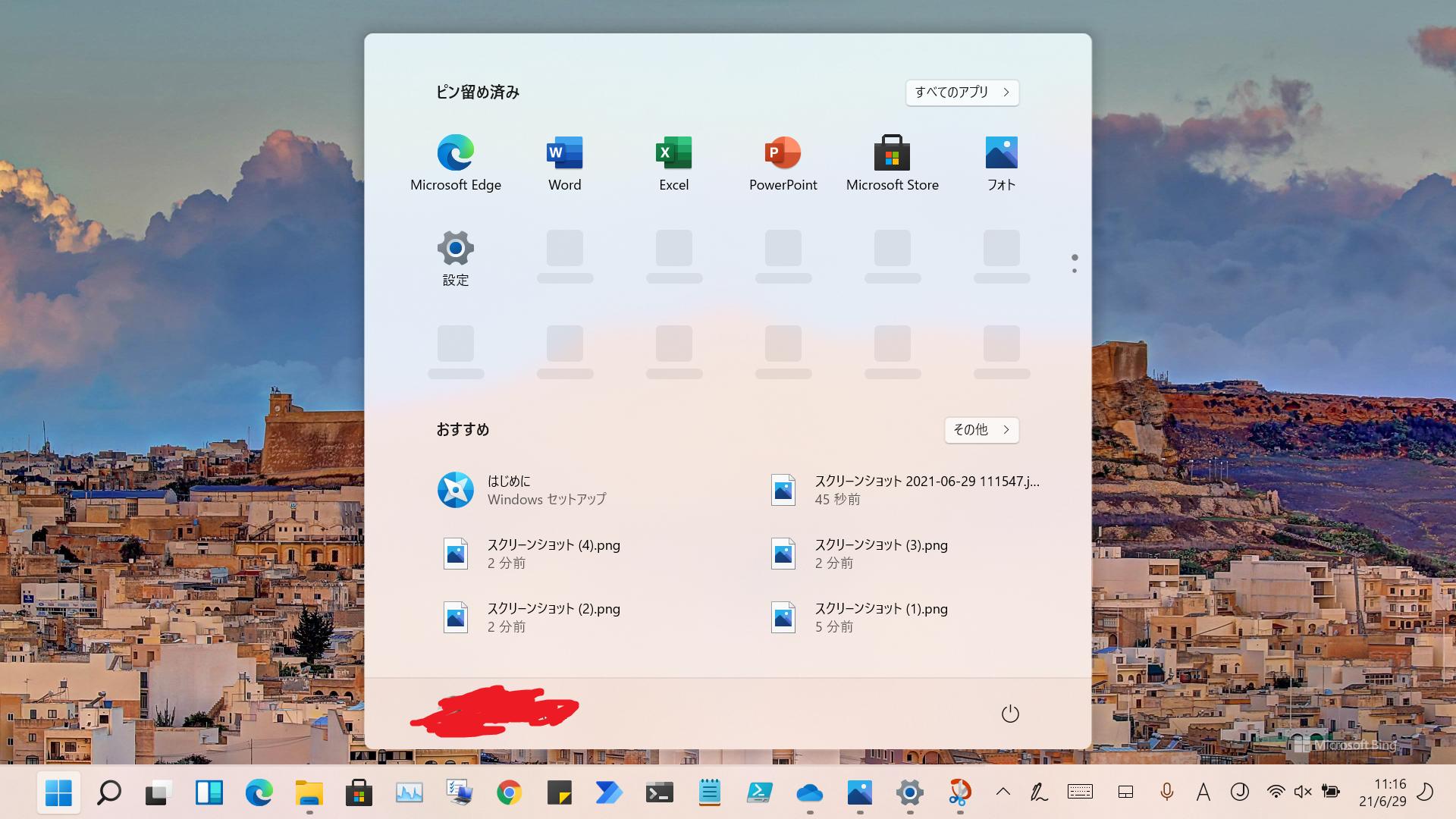Click the power button in Start menu
The height and width of the screenshot is (819, 1456).
(1009, 714)
